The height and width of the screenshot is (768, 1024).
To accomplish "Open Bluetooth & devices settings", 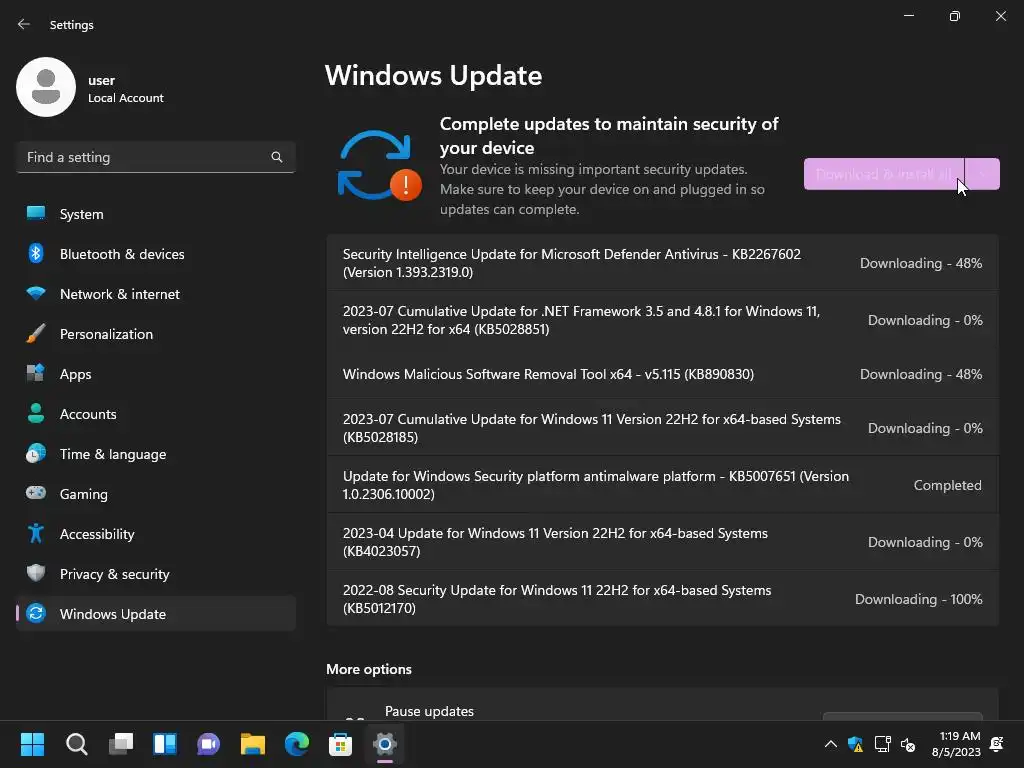I will [x=155, y=253].
